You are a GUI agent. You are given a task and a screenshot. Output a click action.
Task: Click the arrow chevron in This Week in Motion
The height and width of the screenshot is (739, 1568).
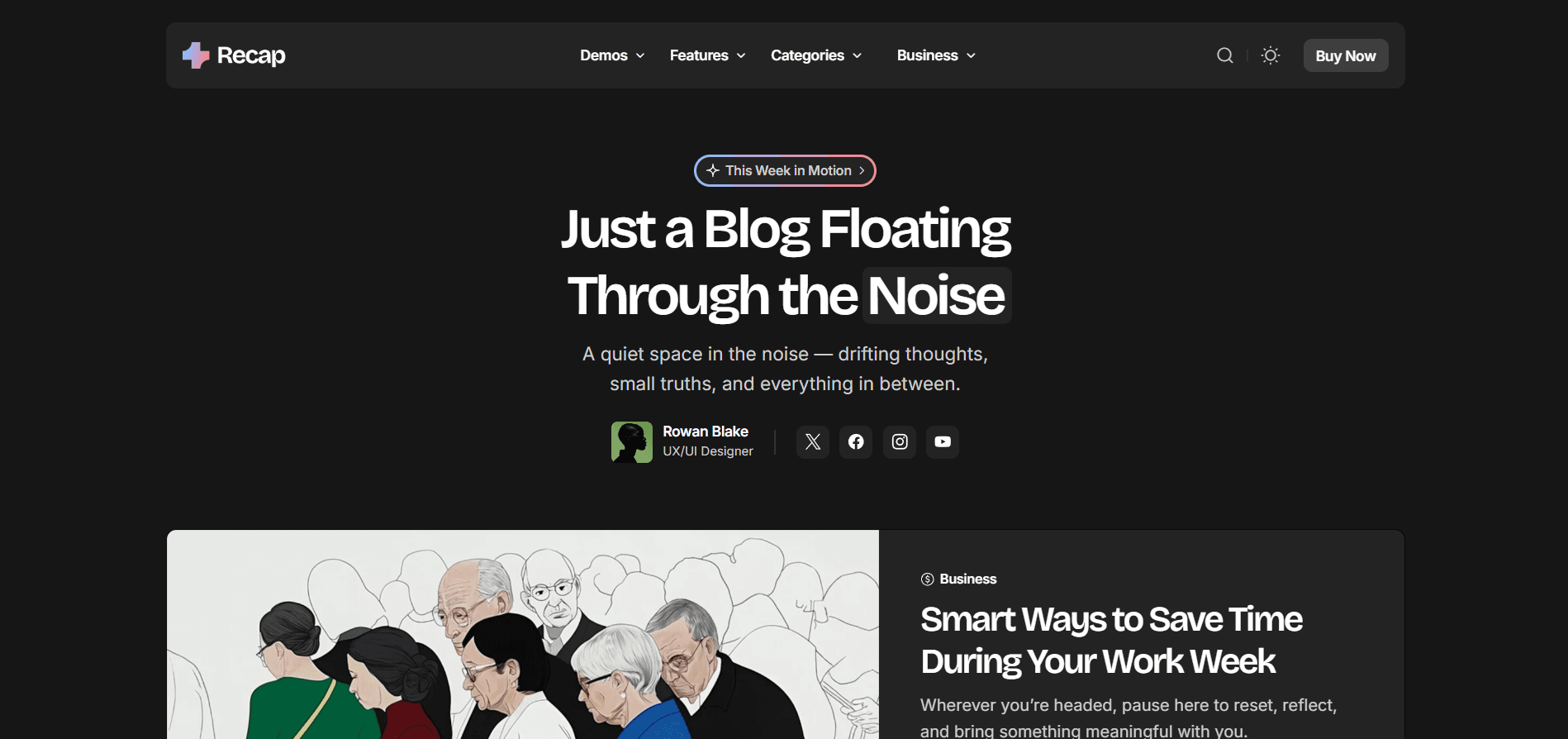862,170
